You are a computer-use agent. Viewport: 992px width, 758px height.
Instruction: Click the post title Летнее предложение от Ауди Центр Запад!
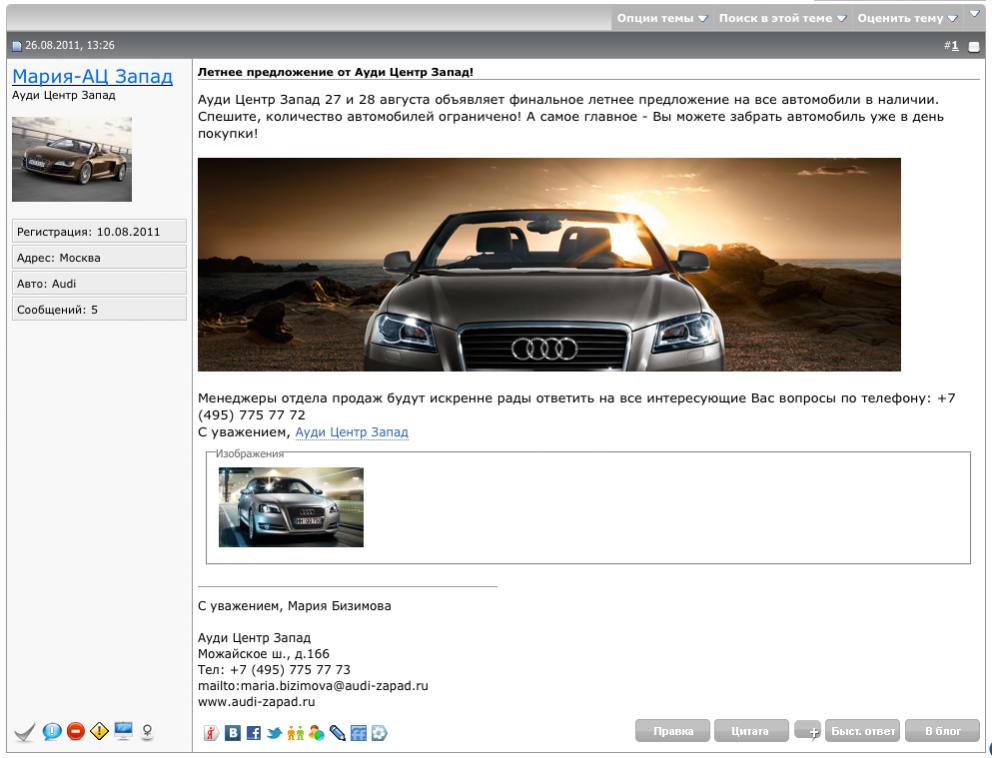pos(336,71)
